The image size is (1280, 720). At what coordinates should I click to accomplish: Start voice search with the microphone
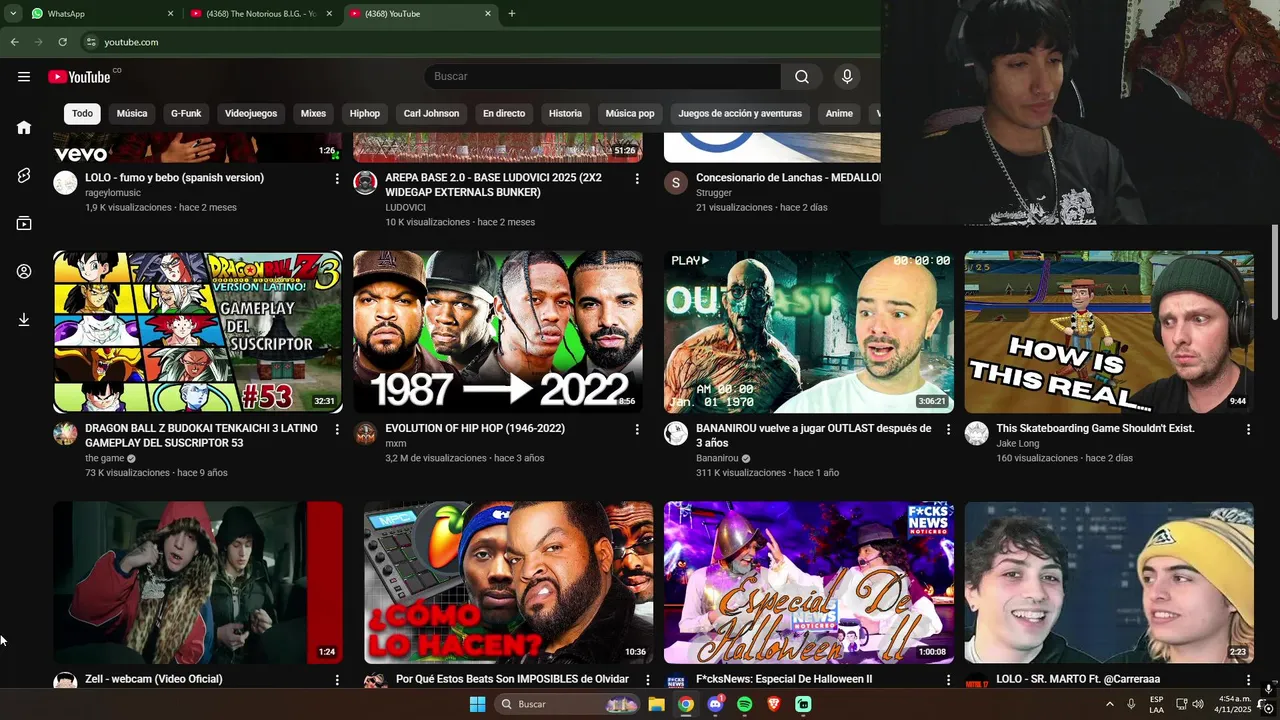click(847, 77)
